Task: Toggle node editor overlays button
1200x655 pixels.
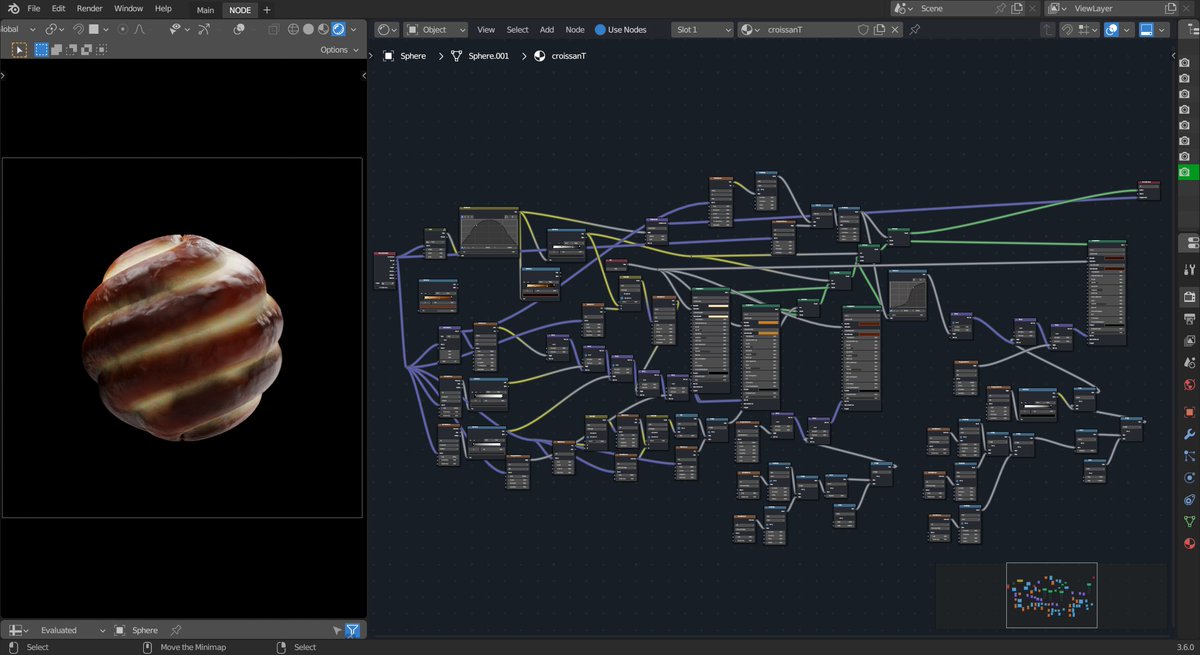Action: click(1111, 30)
